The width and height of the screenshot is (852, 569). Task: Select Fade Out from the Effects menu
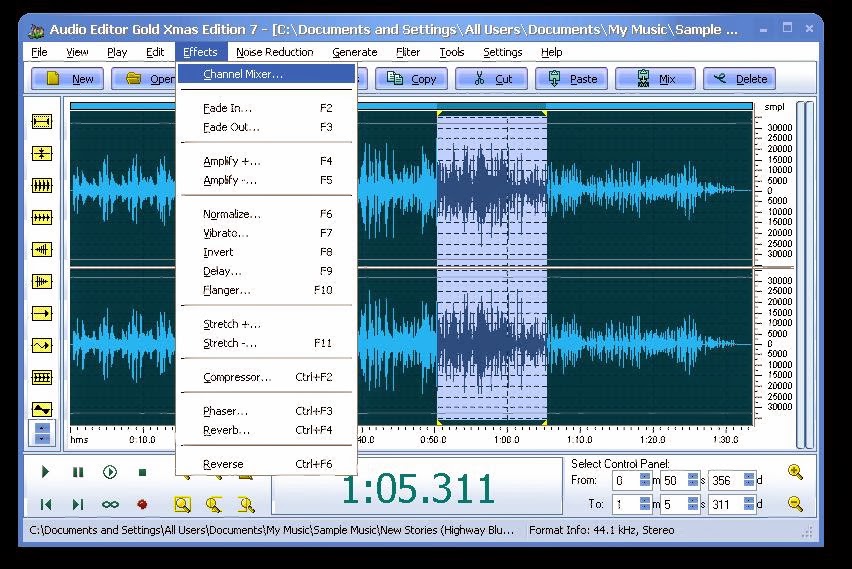click(x=267, y=127)
